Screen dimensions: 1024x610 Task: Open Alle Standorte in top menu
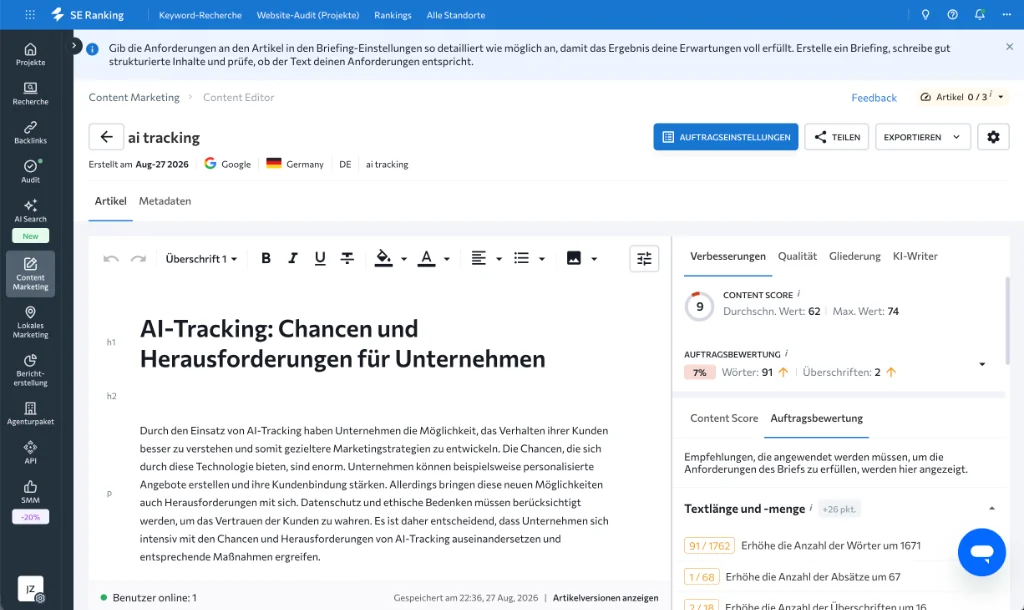(x=456, y=15)
